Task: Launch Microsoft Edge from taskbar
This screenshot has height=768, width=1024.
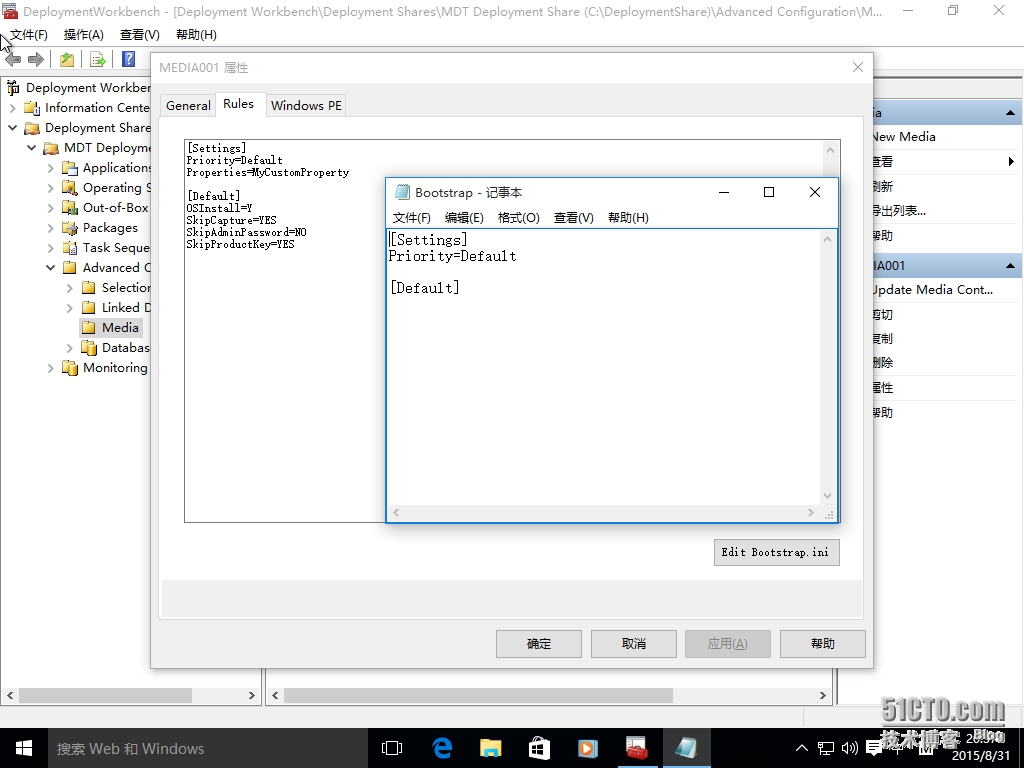Action: point(442,748)
